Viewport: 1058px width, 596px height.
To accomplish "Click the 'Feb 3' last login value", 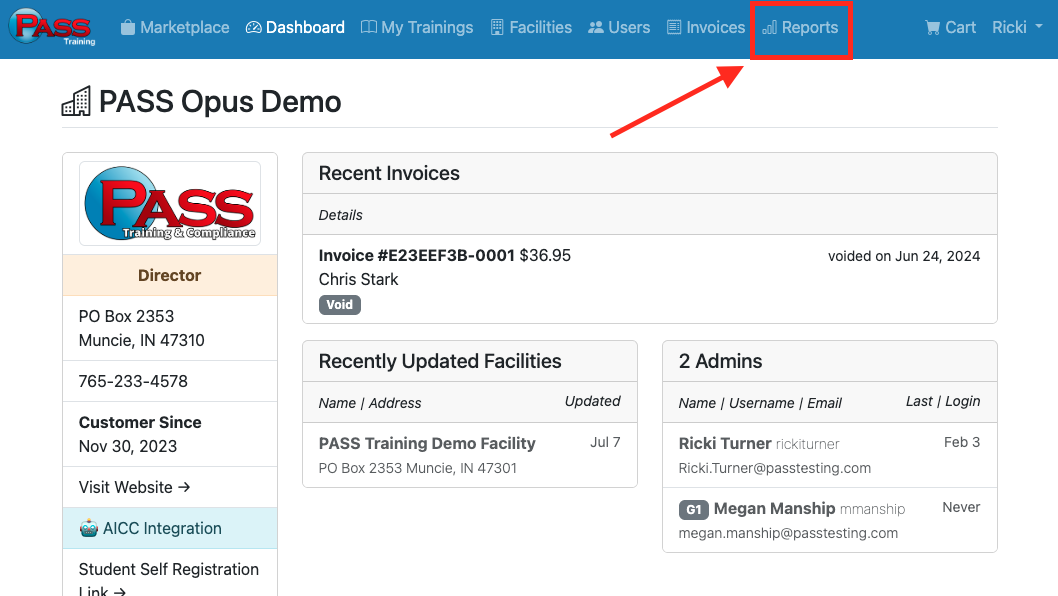I will coord(962,442).
